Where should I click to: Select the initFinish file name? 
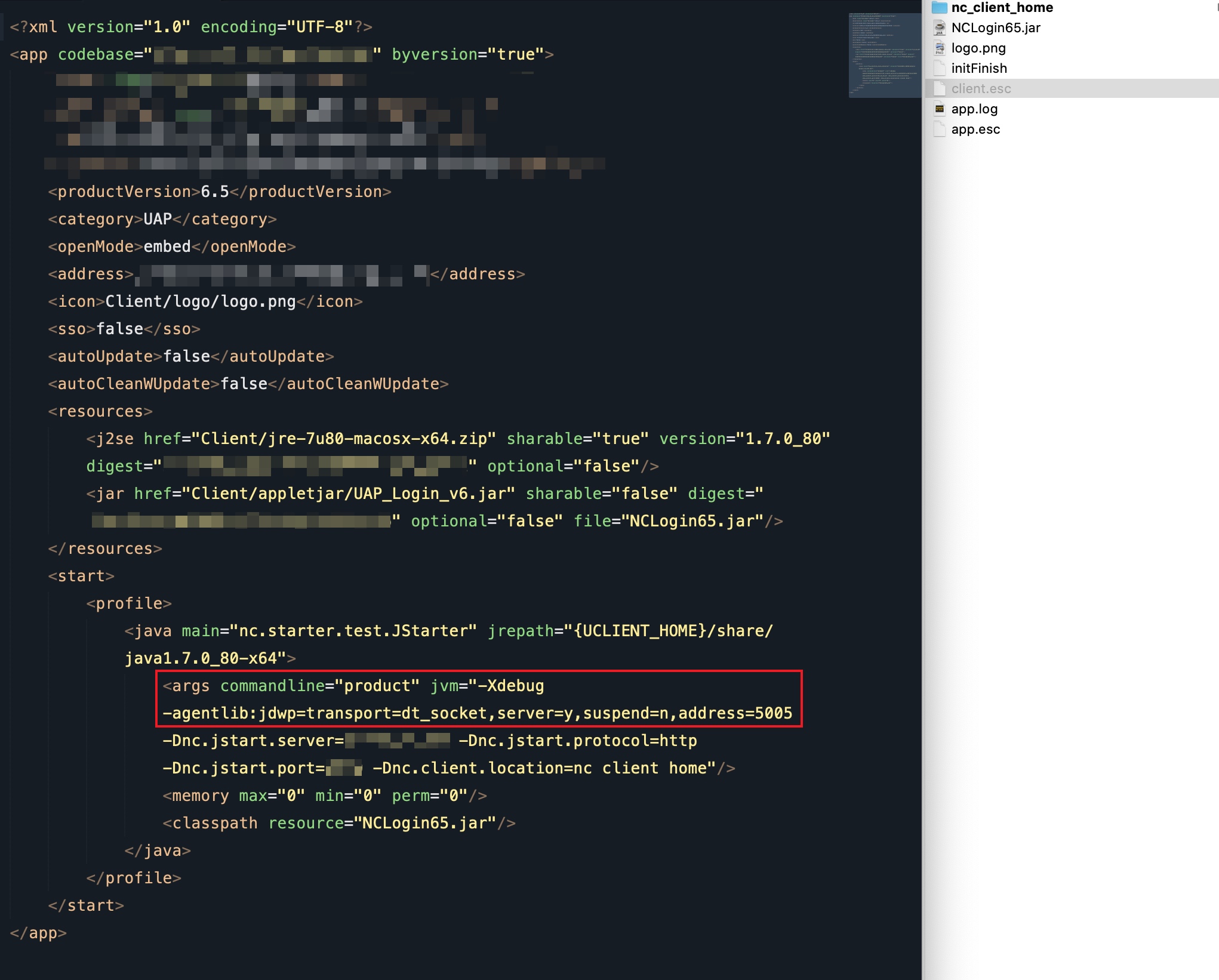[979, 68]
